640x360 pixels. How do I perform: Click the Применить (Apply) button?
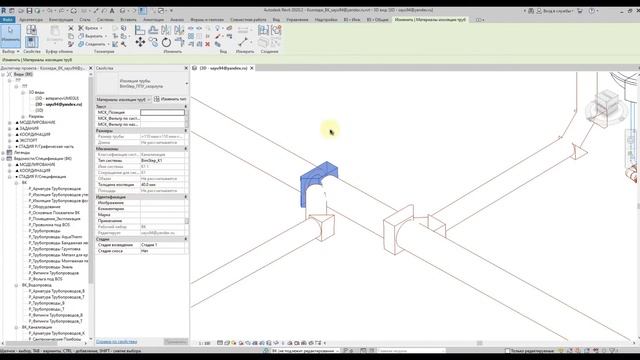click(x=176, y=342)
